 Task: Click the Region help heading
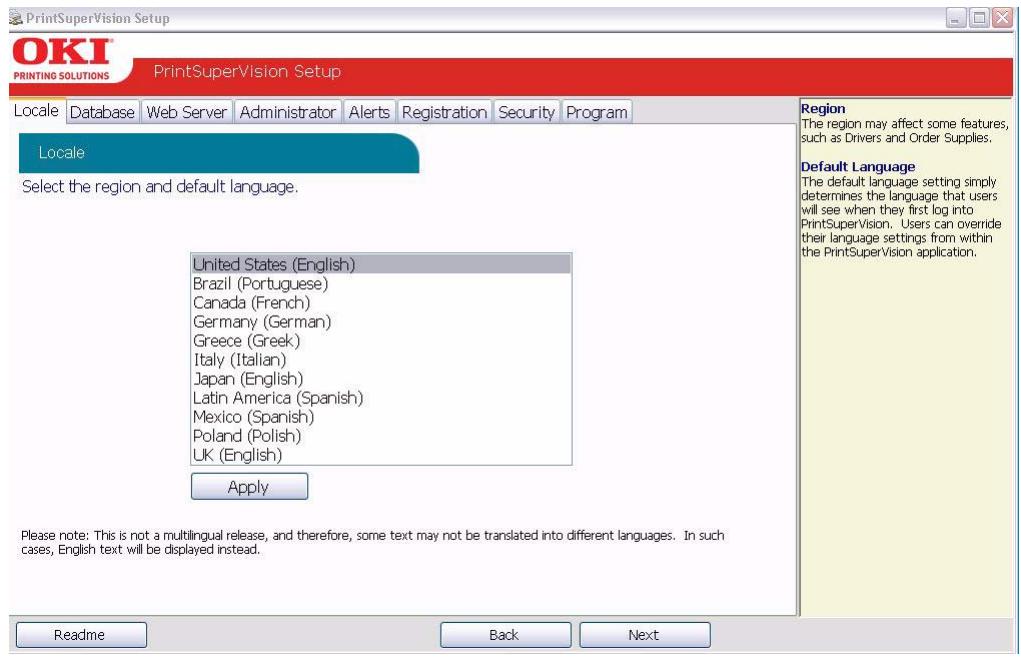[x=823, y=109]
